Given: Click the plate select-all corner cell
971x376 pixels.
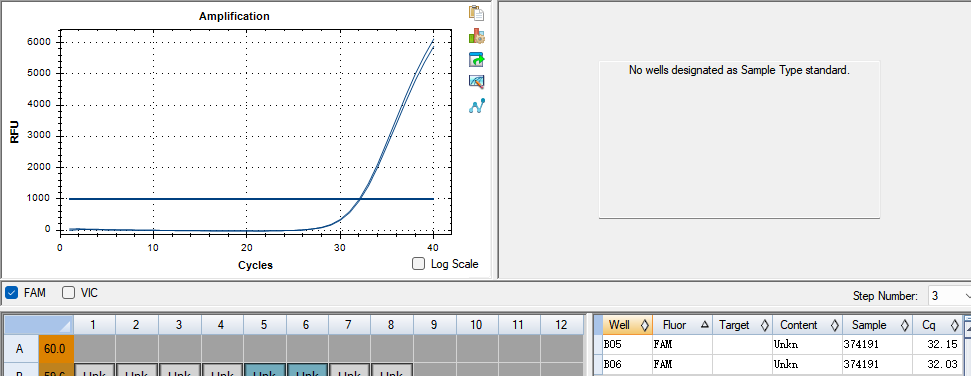Looking at the screenshot, I should (38, 325).
